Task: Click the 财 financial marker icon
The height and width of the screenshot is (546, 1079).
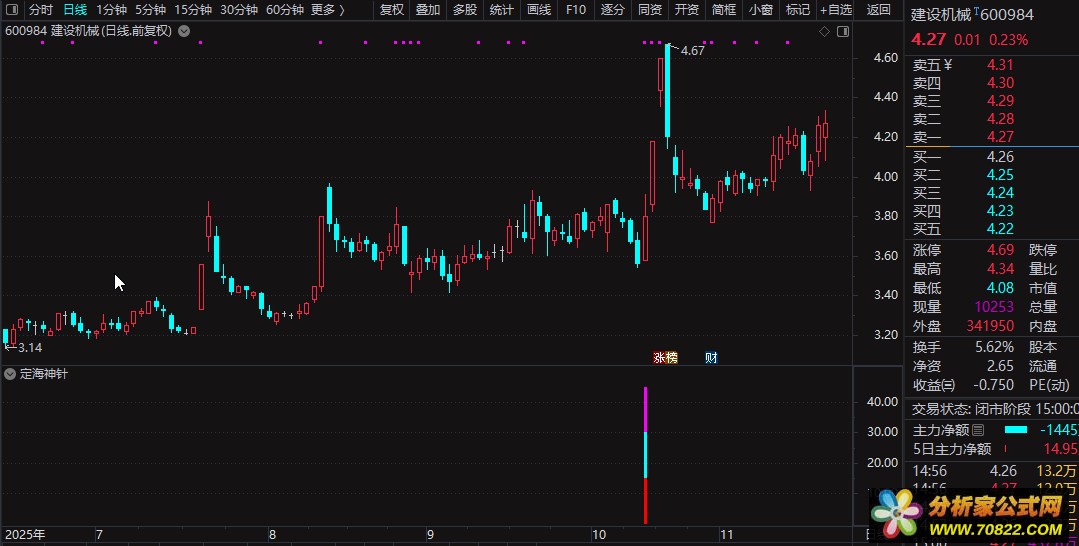Action: coord(712,357)
